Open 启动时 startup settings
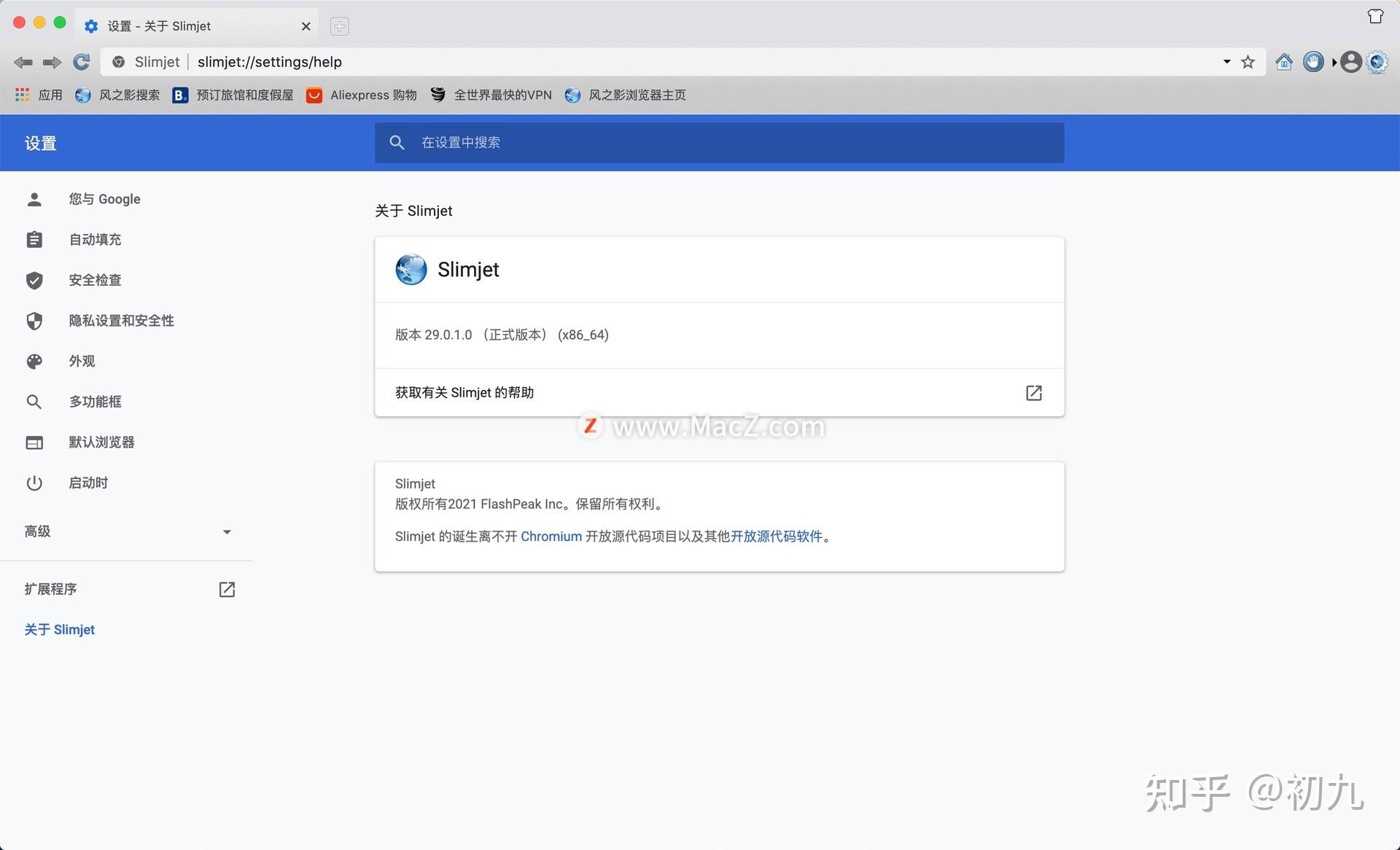Screen dimensions: 1400x850 point(88,483)
